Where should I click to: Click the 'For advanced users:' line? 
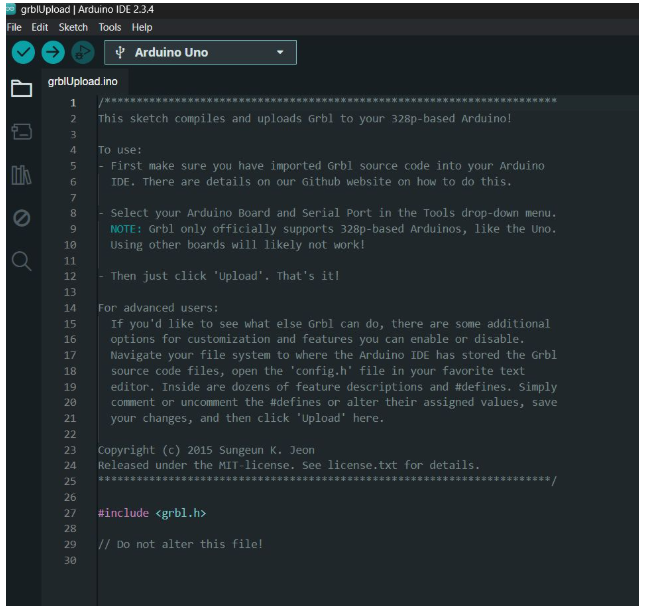(x=158, y=308)
